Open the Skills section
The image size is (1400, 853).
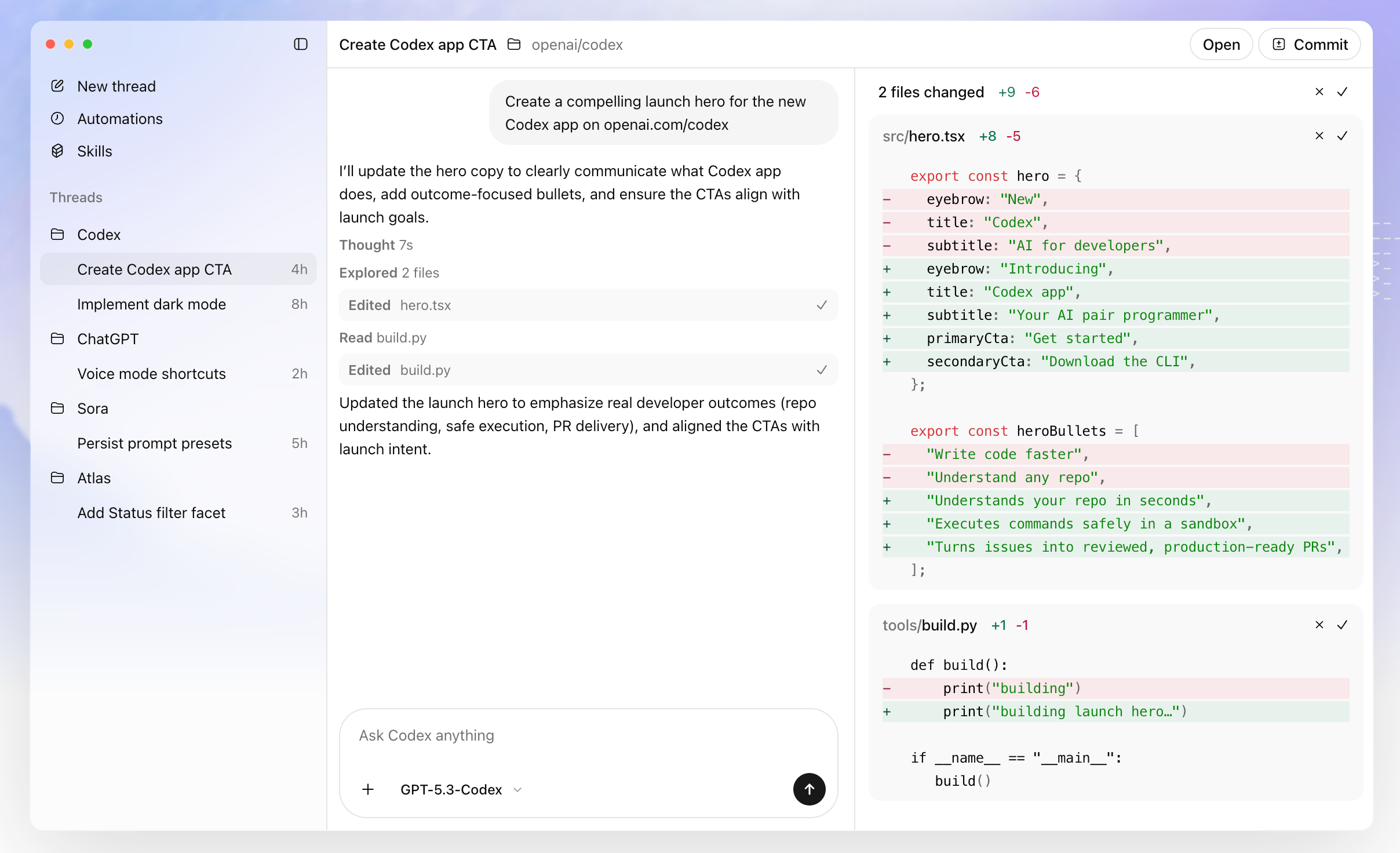[94, 151]
